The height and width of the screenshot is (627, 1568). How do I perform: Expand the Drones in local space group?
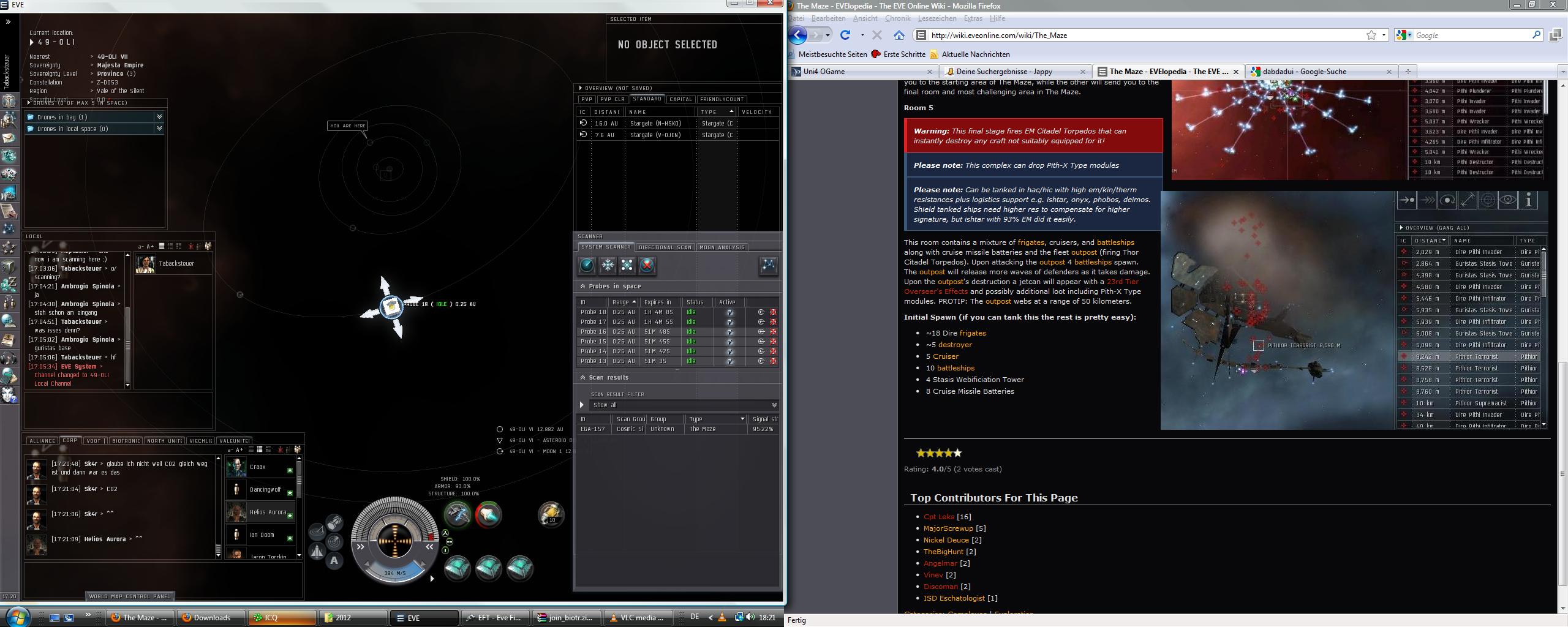(159, 129)
